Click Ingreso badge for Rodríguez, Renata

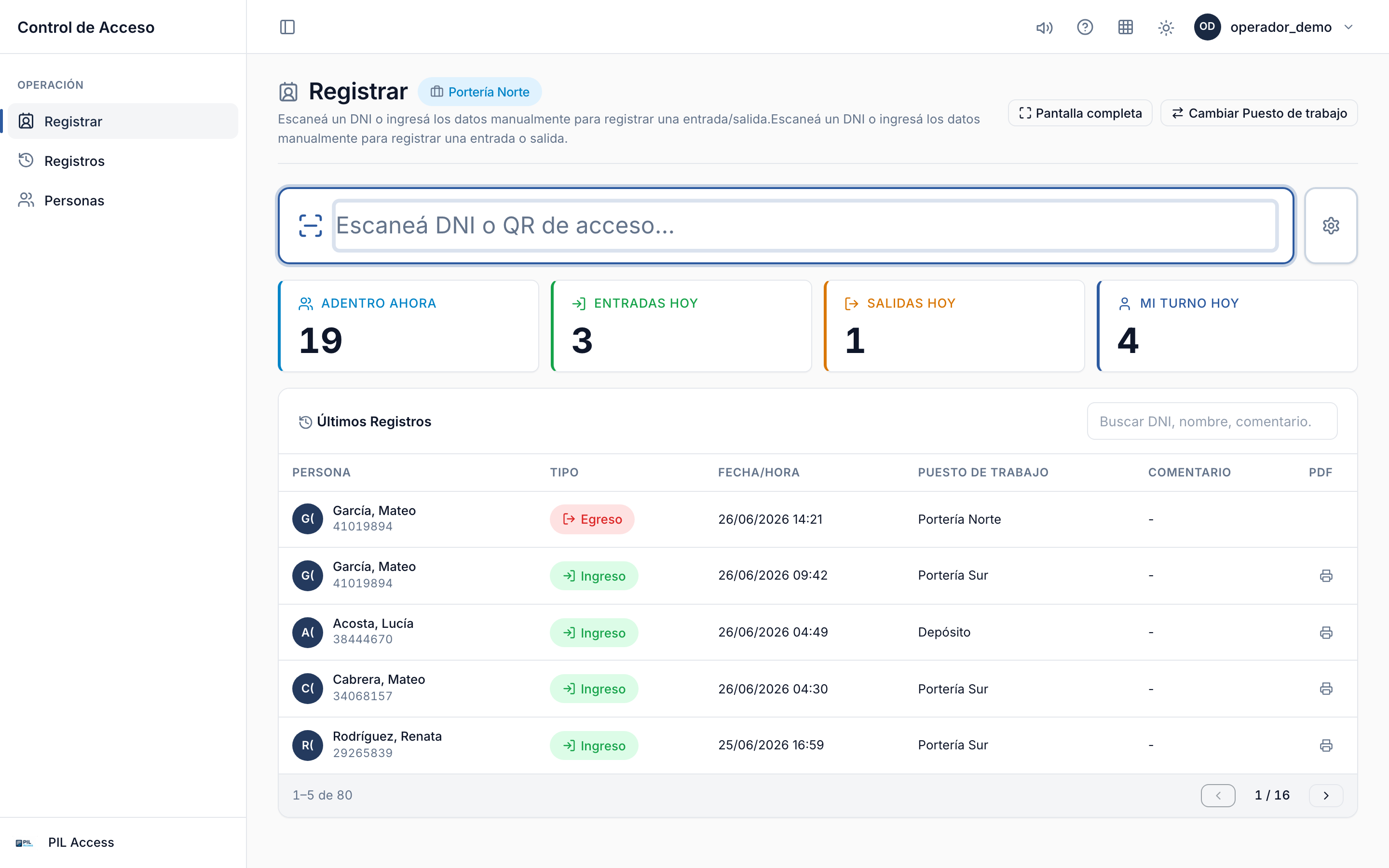[x=594, y=746]
